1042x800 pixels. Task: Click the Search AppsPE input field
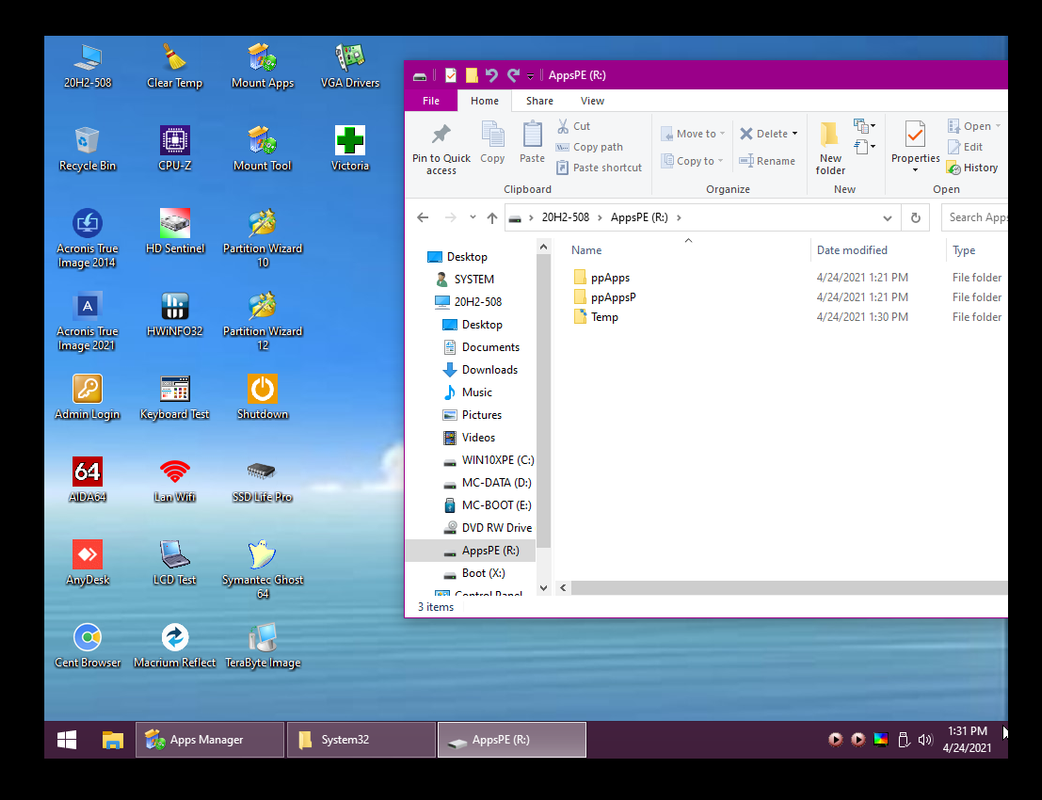point(975,217)
